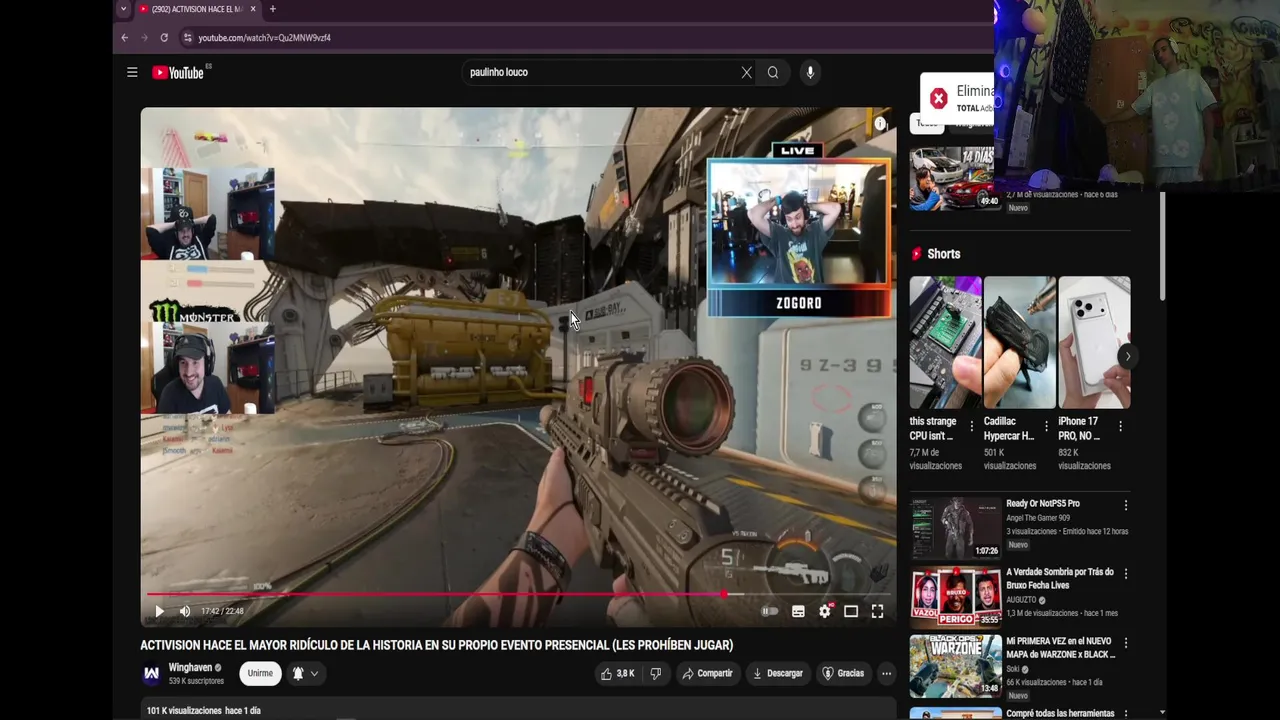This screenshot has height=720, width=1280.
Task: Dislike the video
Action: pos(655,674)
